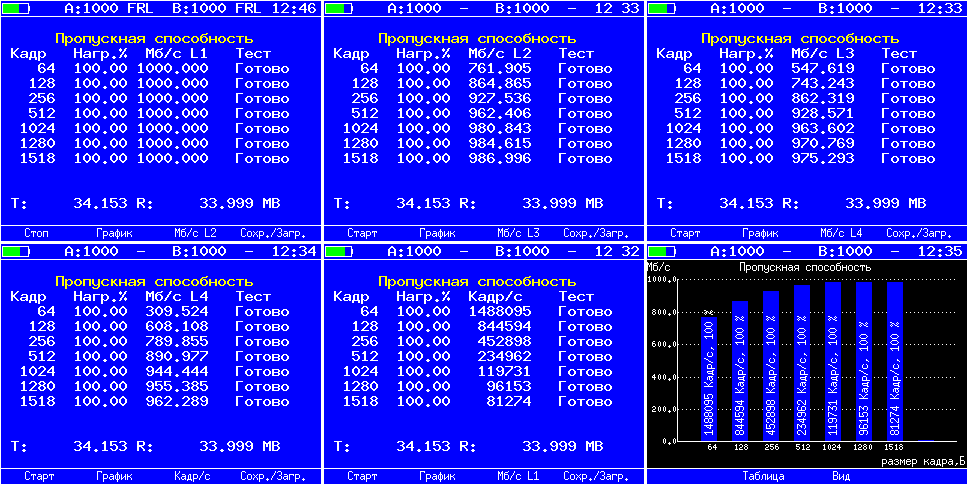
Task: Click the clock reading 12:46
Action: point(296,9)
